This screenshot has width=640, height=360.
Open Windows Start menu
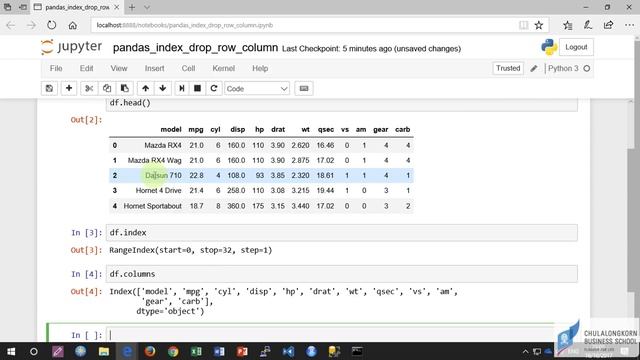[11, 351]
